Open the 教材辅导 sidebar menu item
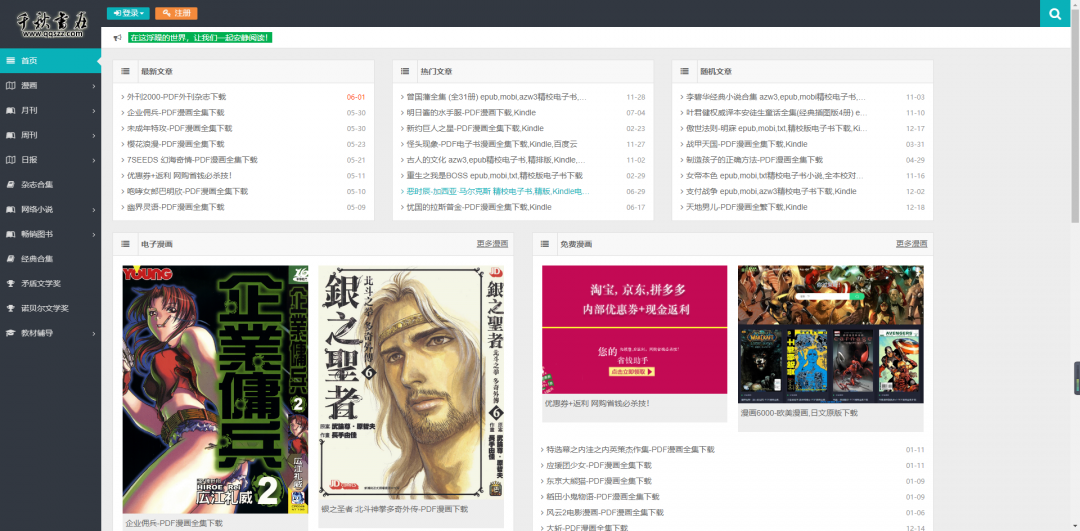The width and height of the screenshot is (1080, 531). coord(50,333)
